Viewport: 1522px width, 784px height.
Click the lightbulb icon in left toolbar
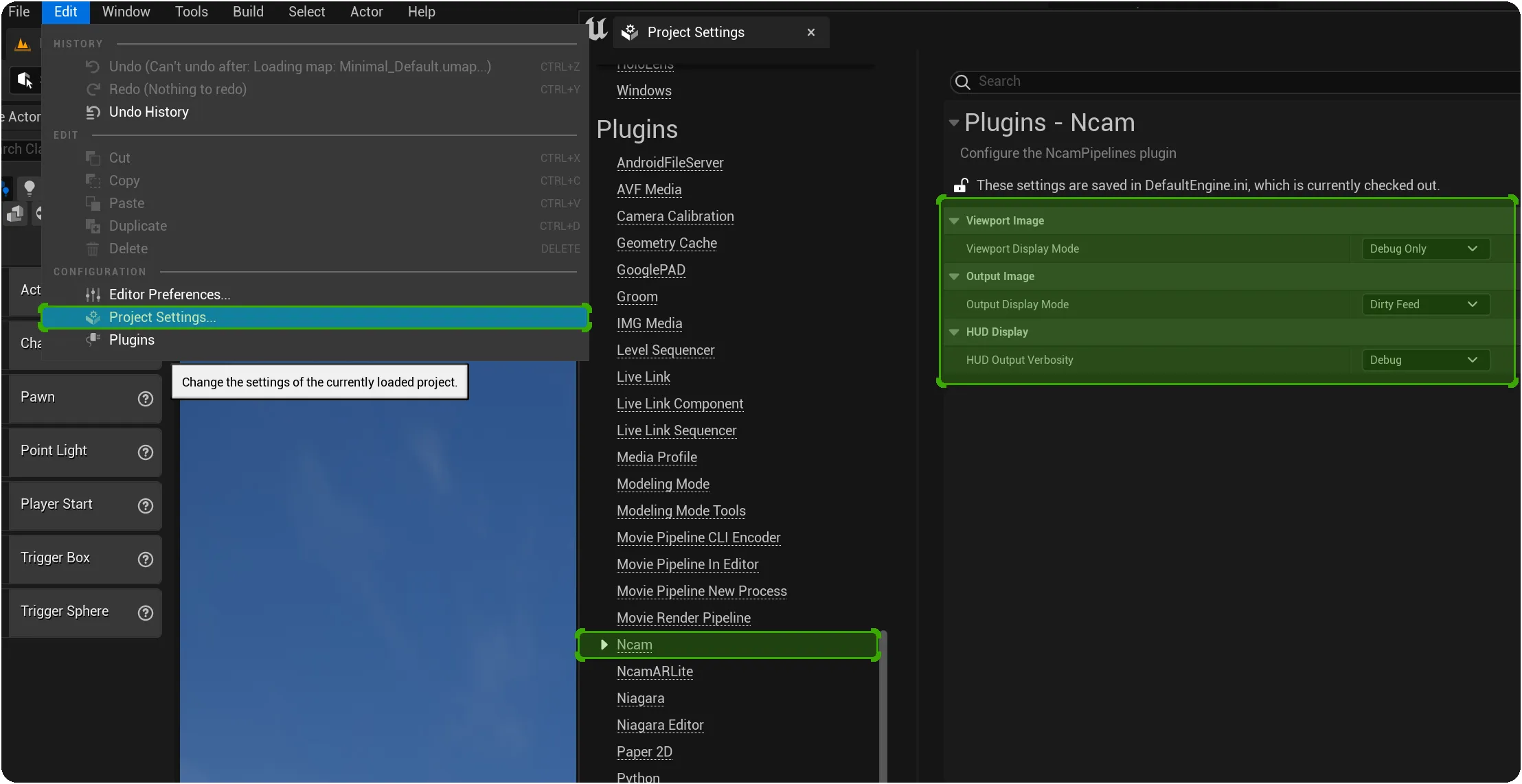tap(30, 187)
